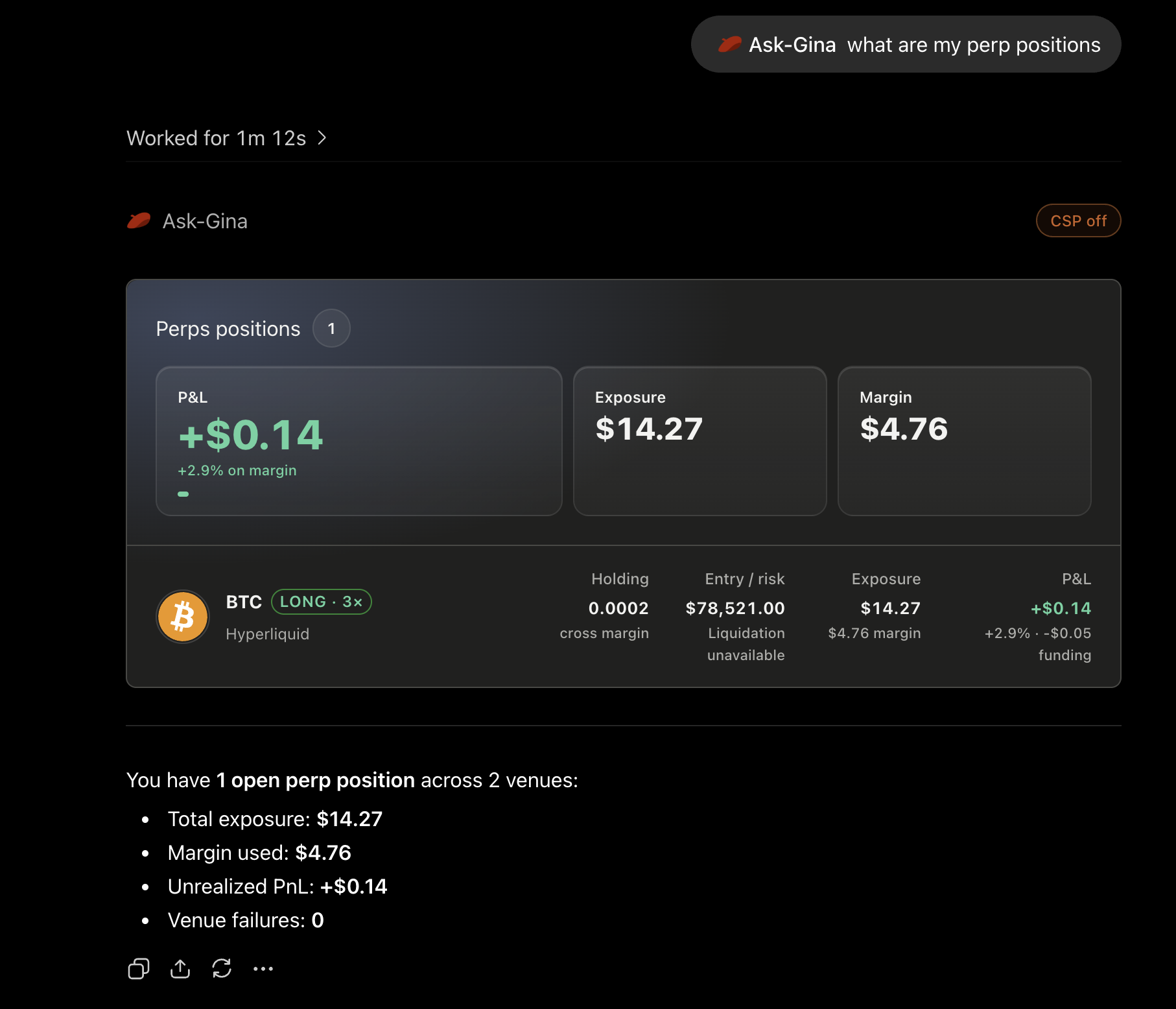Screen dimensions: 1176x1009
Task: Click the positions count badge showing 1
Action: point(331,329)
